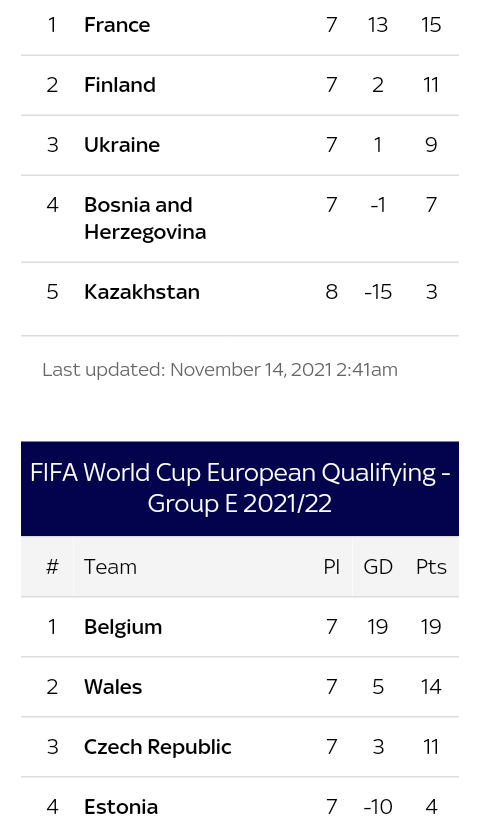Open Bosnia and Herzegovina team page

click(145, 218)
